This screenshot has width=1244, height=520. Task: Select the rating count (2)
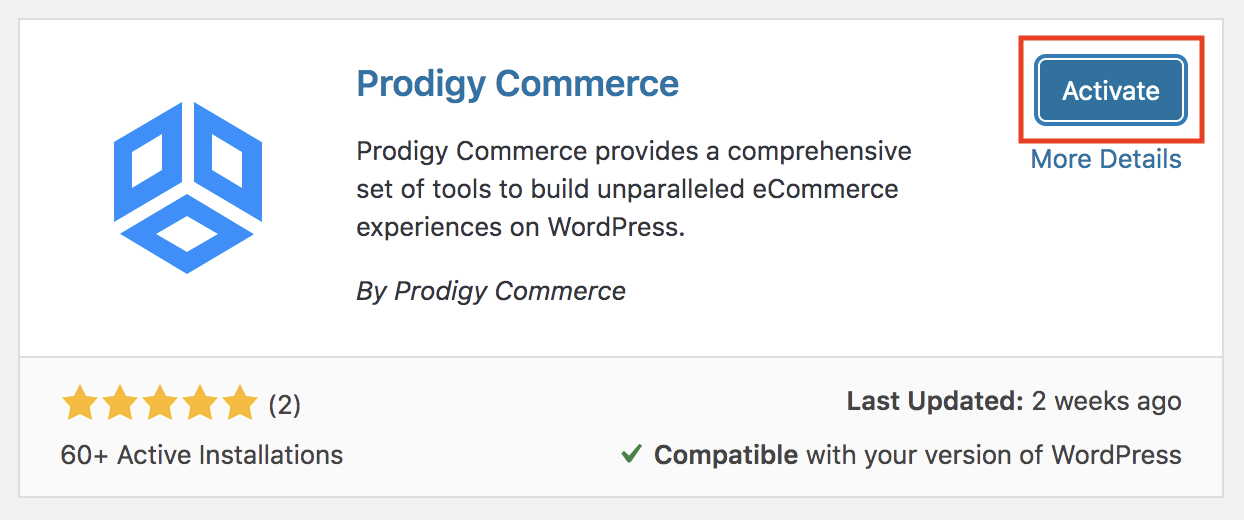coord(285,405)
